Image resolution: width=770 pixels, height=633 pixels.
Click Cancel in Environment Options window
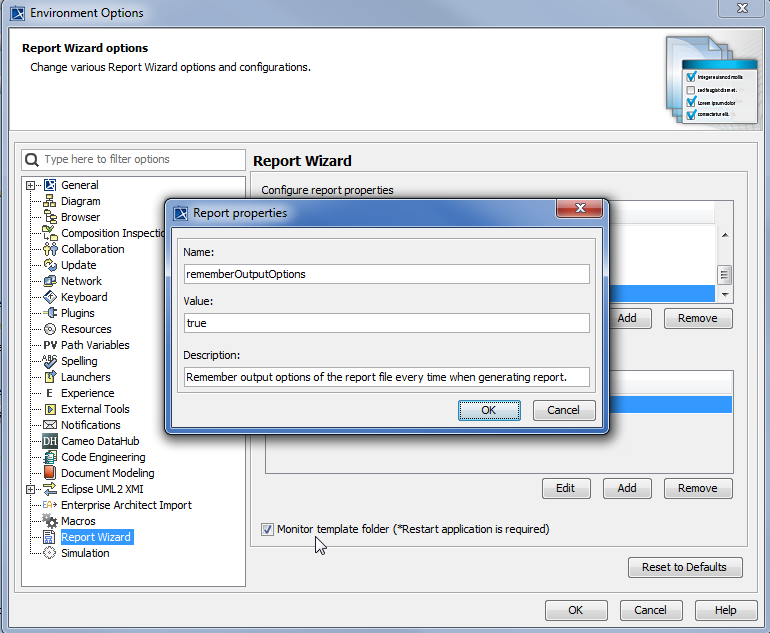pyautogui.click(x=651, y=610)
